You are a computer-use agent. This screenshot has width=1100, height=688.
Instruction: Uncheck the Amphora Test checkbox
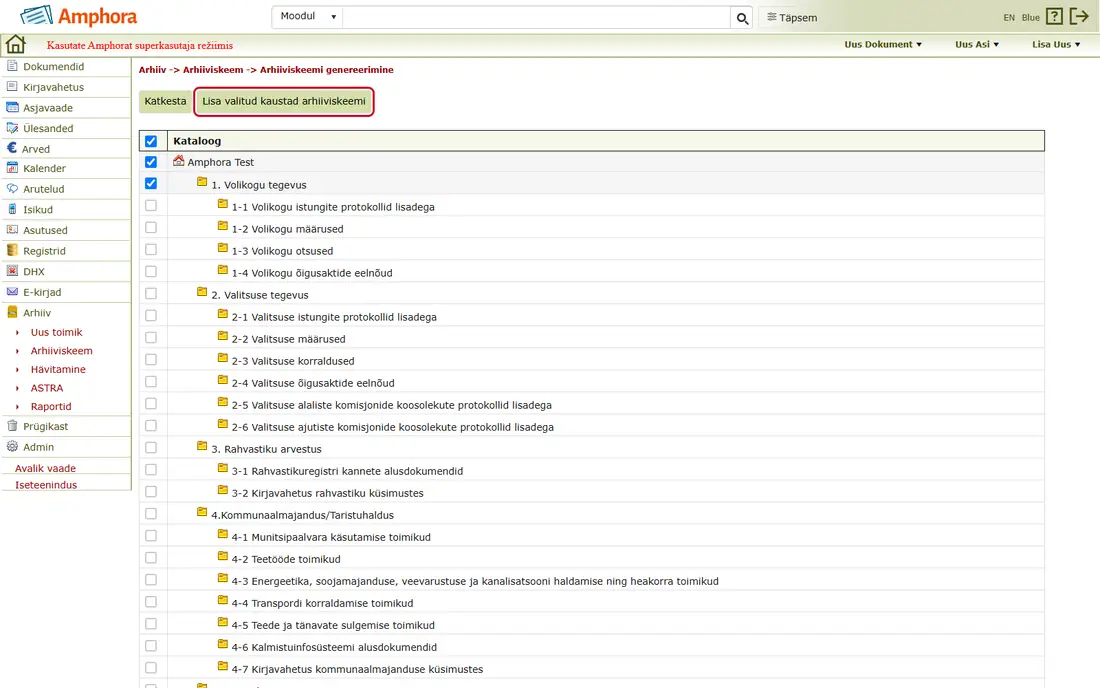click(x=151, y=162)
